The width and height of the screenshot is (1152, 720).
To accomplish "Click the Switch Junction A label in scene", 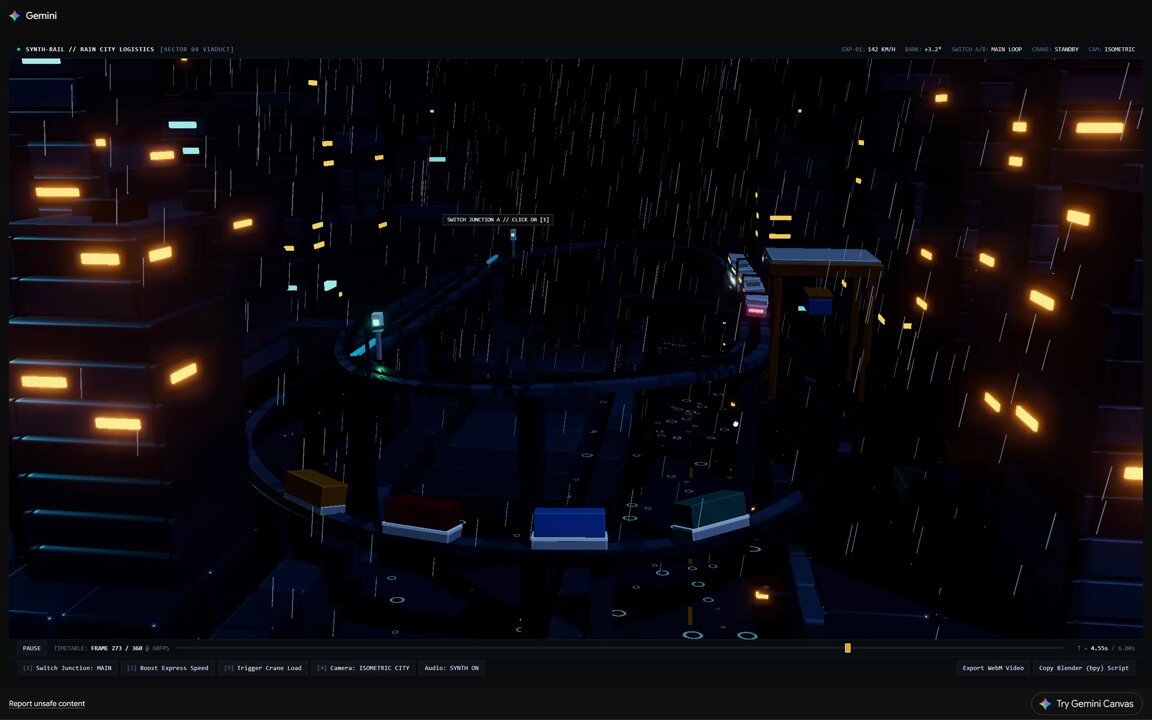I will (x=498, y=220).
